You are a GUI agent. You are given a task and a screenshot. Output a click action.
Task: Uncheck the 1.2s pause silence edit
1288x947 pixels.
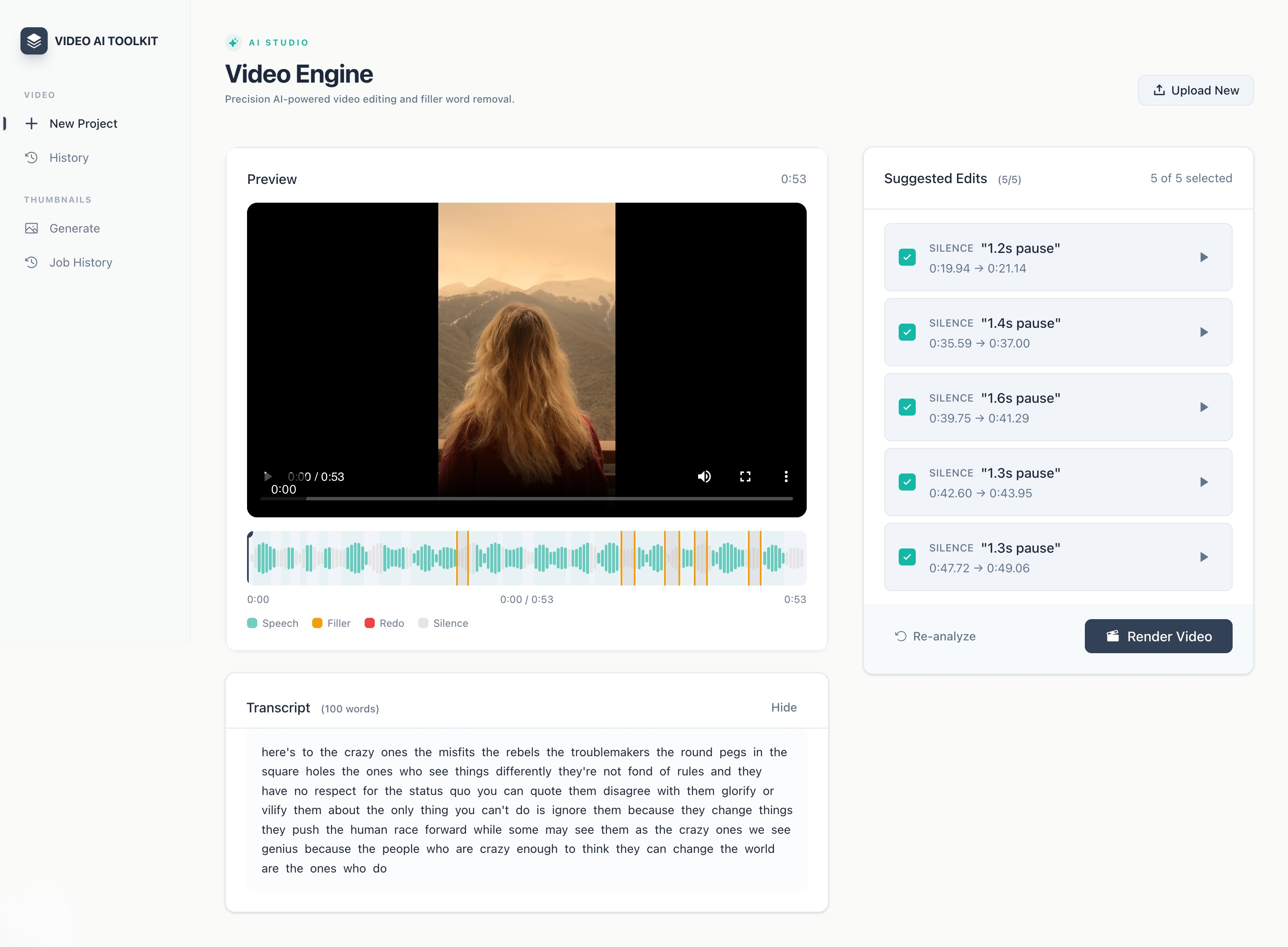[907, 257]
